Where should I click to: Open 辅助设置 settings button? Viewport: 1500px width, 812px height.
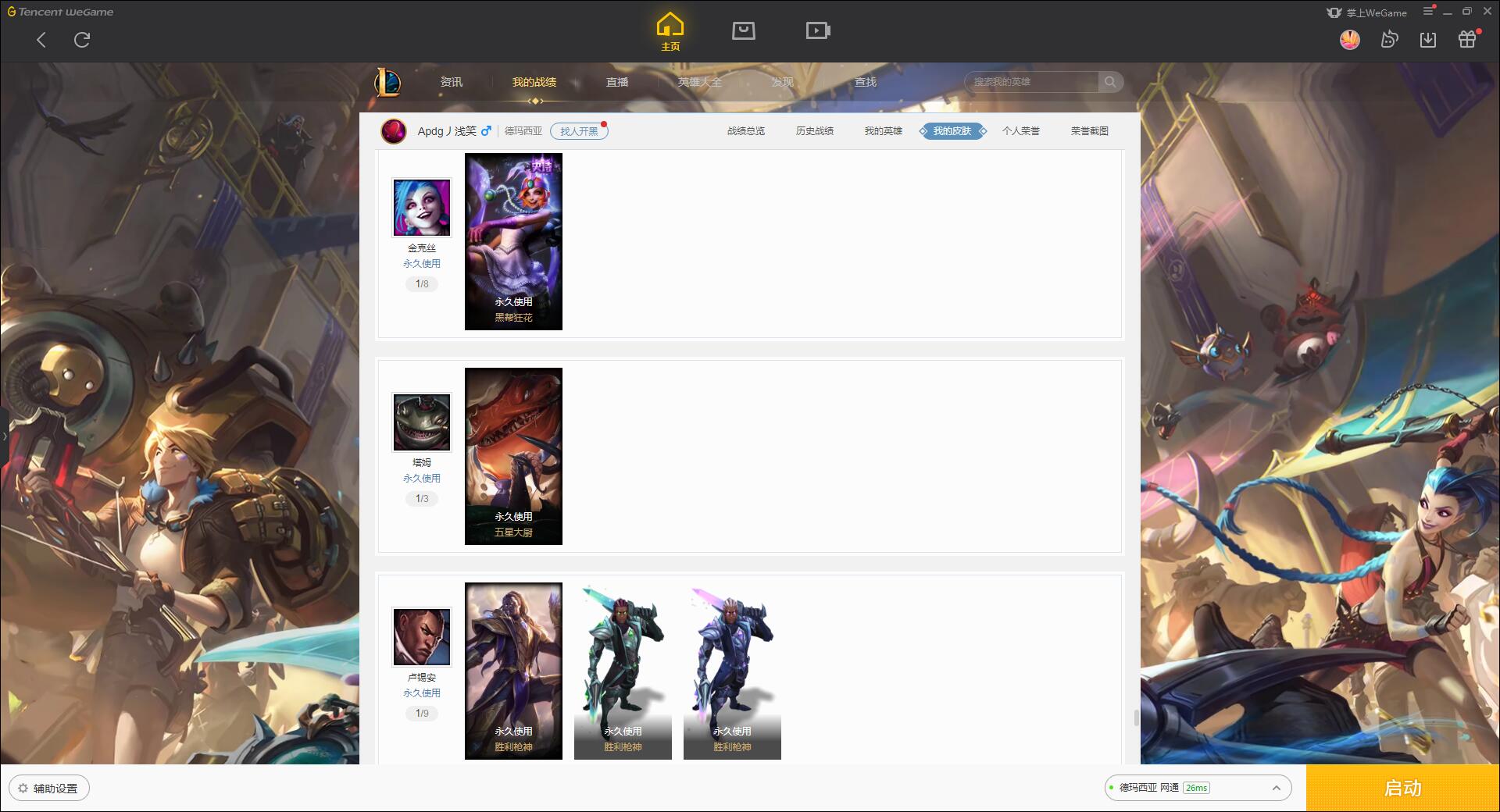click(48, 789)
